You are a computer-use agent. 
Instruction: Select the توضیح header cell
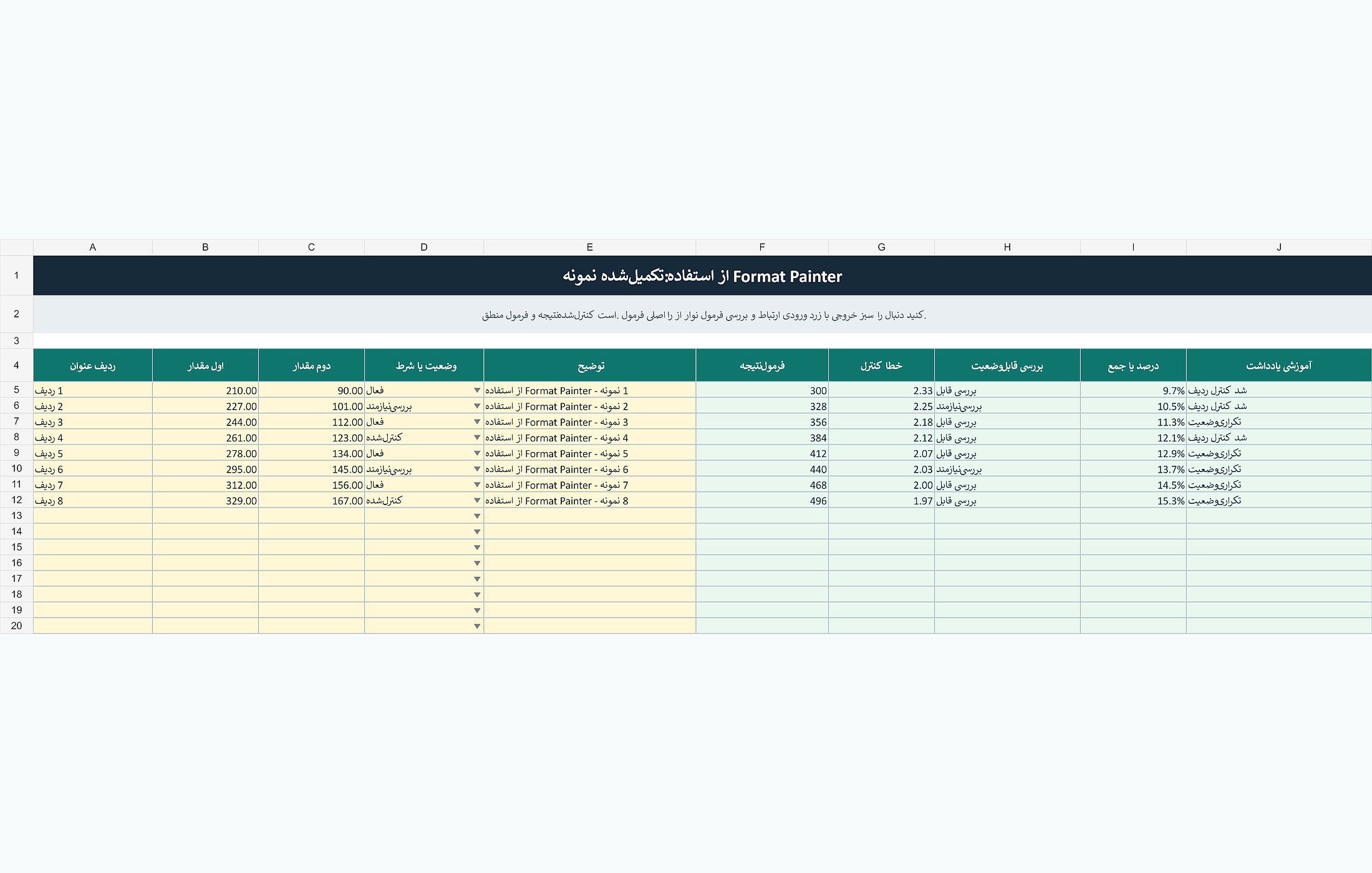coord(590,365)
